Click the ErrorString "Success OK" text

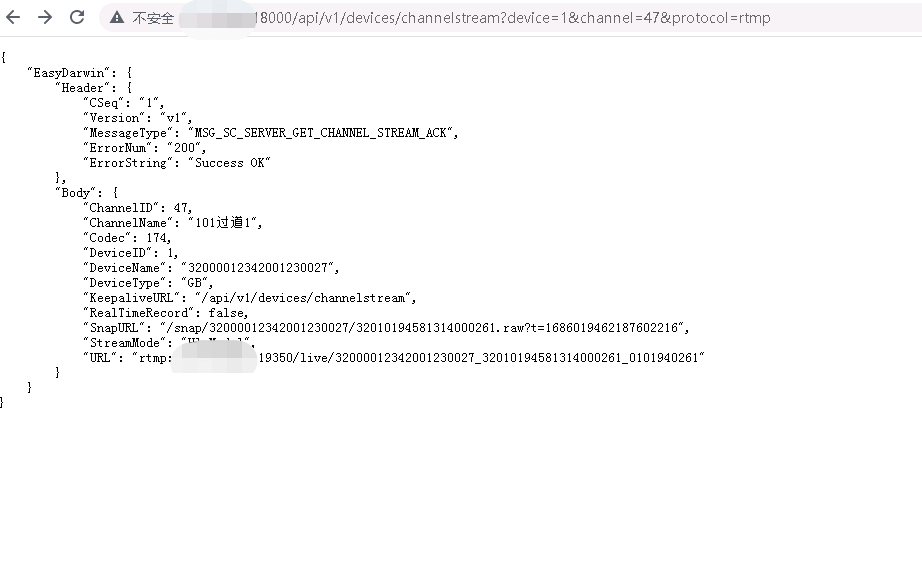coord(229,163)
